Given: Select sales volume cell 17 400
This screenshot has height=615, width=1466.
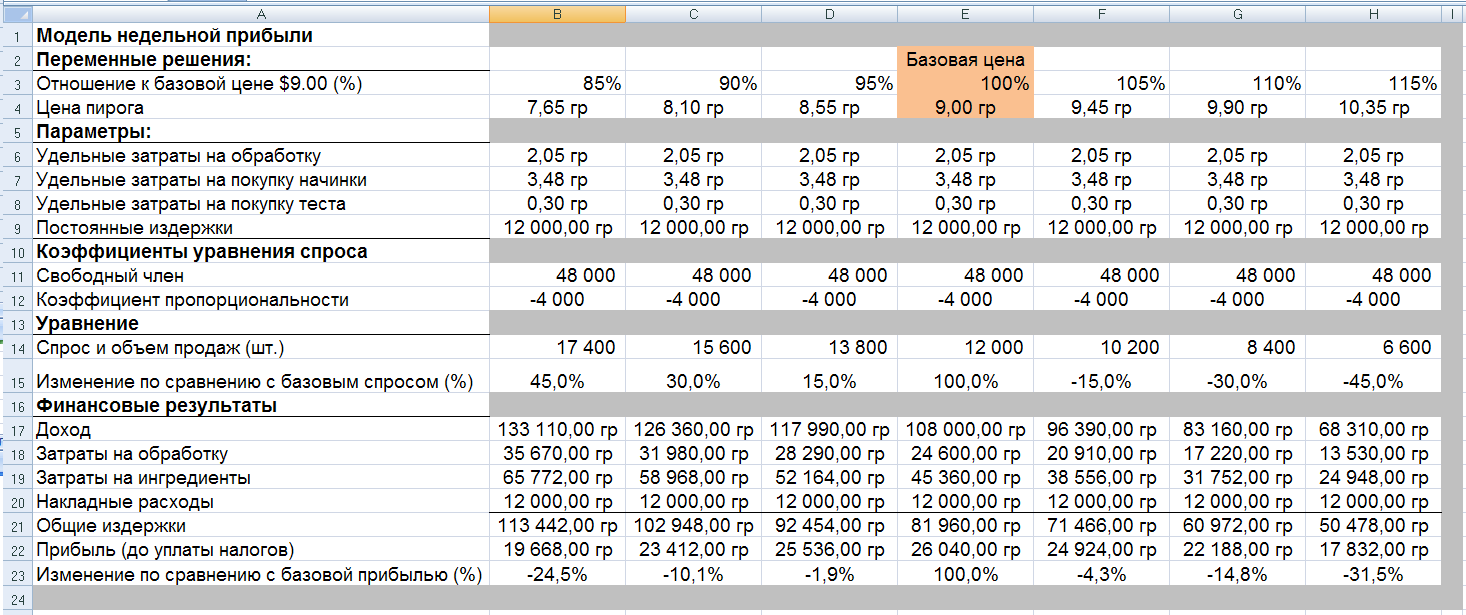Looking at the screenshot, I should 557,347.
